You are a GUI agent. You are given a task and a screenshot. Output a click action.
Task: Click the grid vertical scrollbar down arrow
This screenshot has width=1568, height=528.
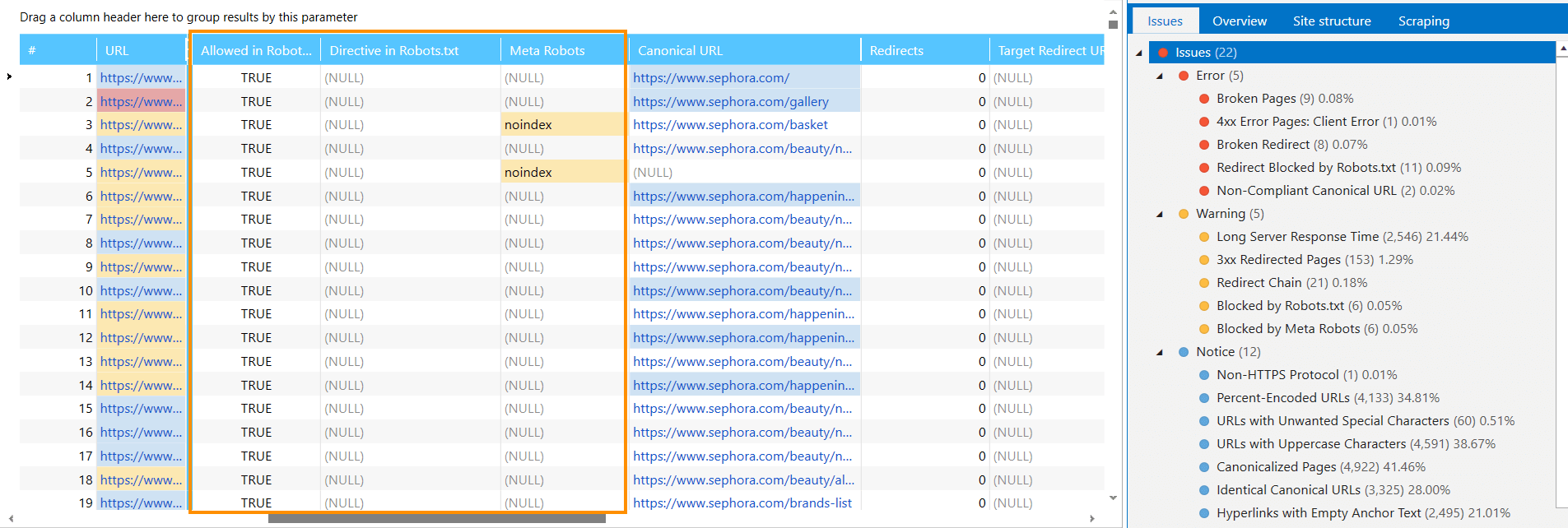tap(1113, 498)
